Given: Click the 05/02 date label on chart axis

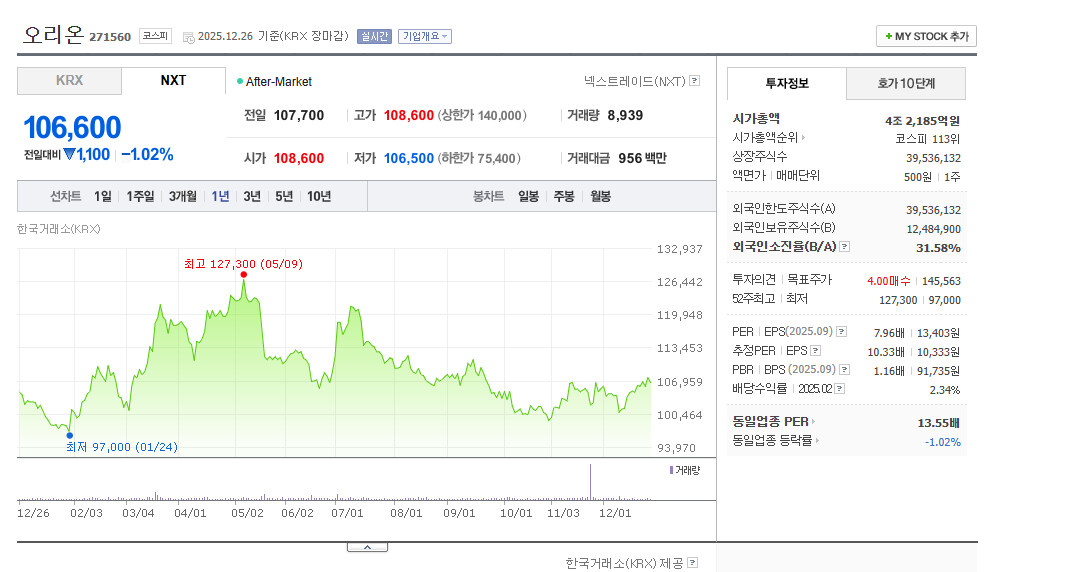Looking at the screenshot, I should (247, 513).
